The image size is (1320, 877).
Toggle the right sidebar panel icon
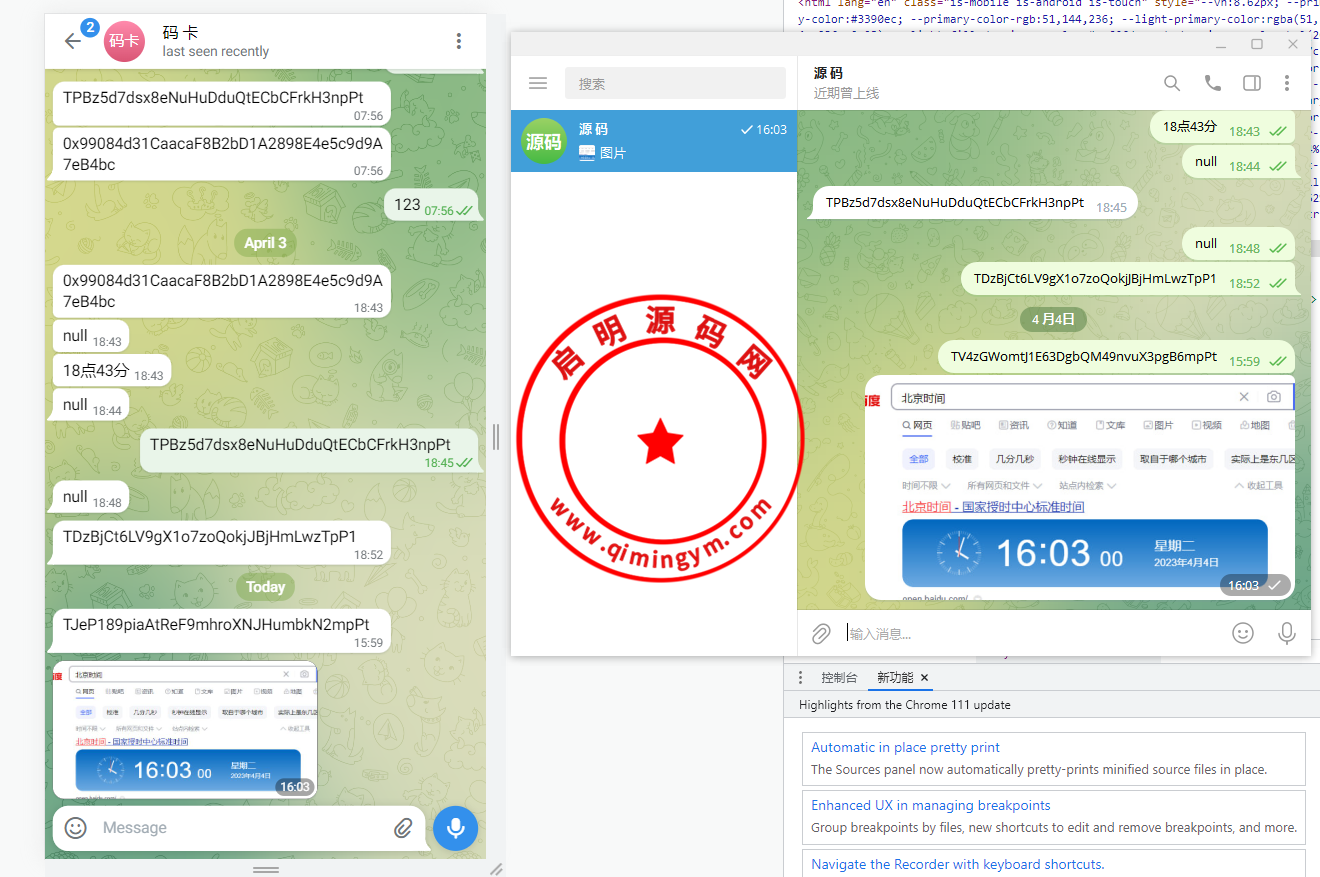(1251, 83)
